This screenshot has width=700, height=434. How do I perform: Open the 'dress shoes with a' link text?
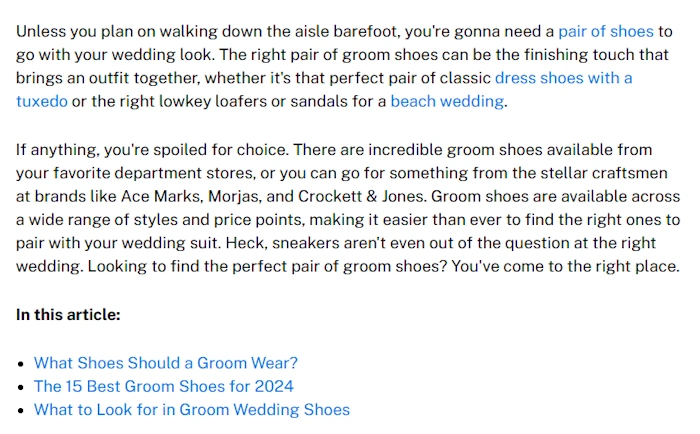coord(563,78)
